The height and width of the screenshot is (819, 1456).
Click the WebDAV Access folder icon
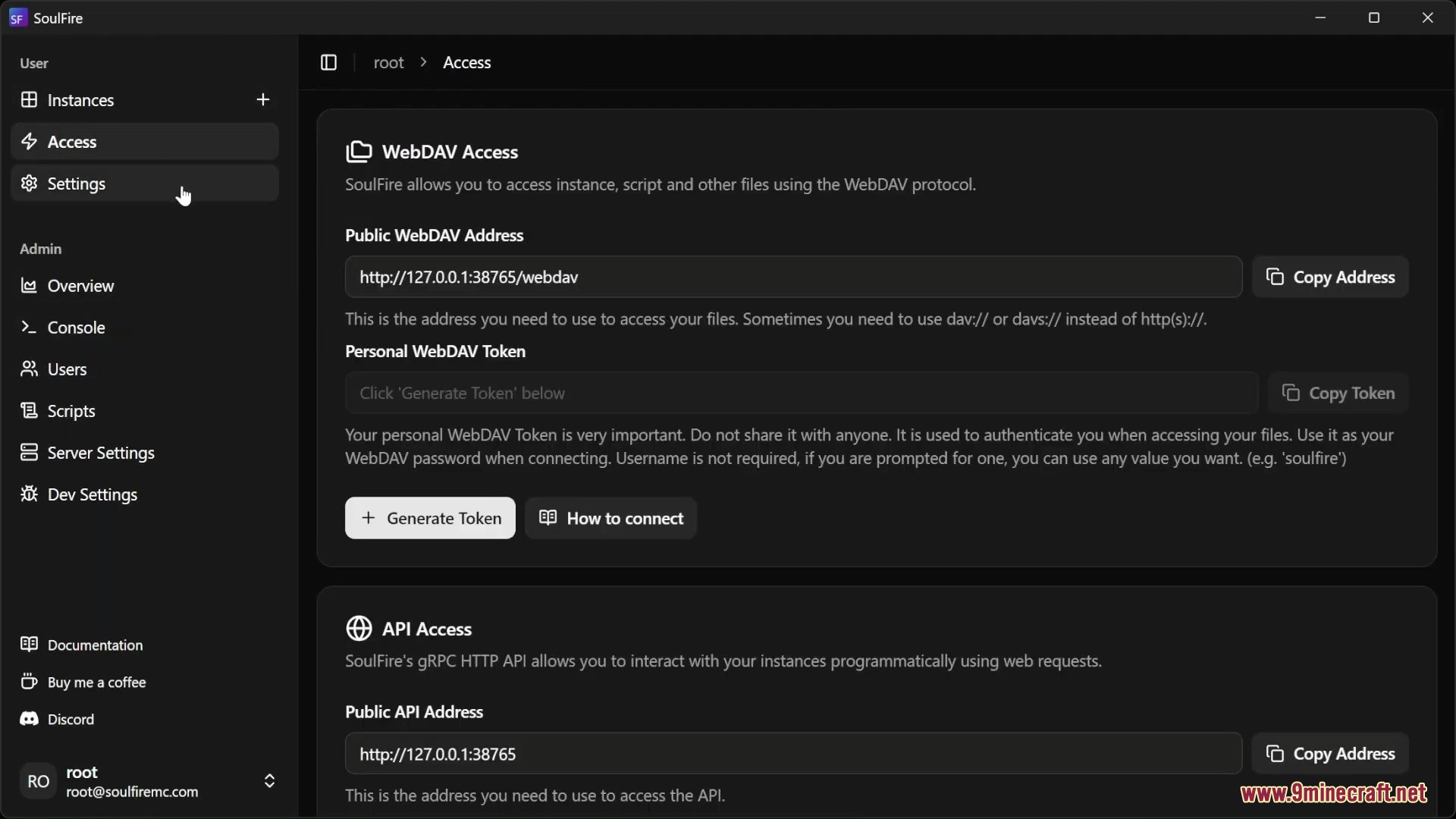[359, 152]
